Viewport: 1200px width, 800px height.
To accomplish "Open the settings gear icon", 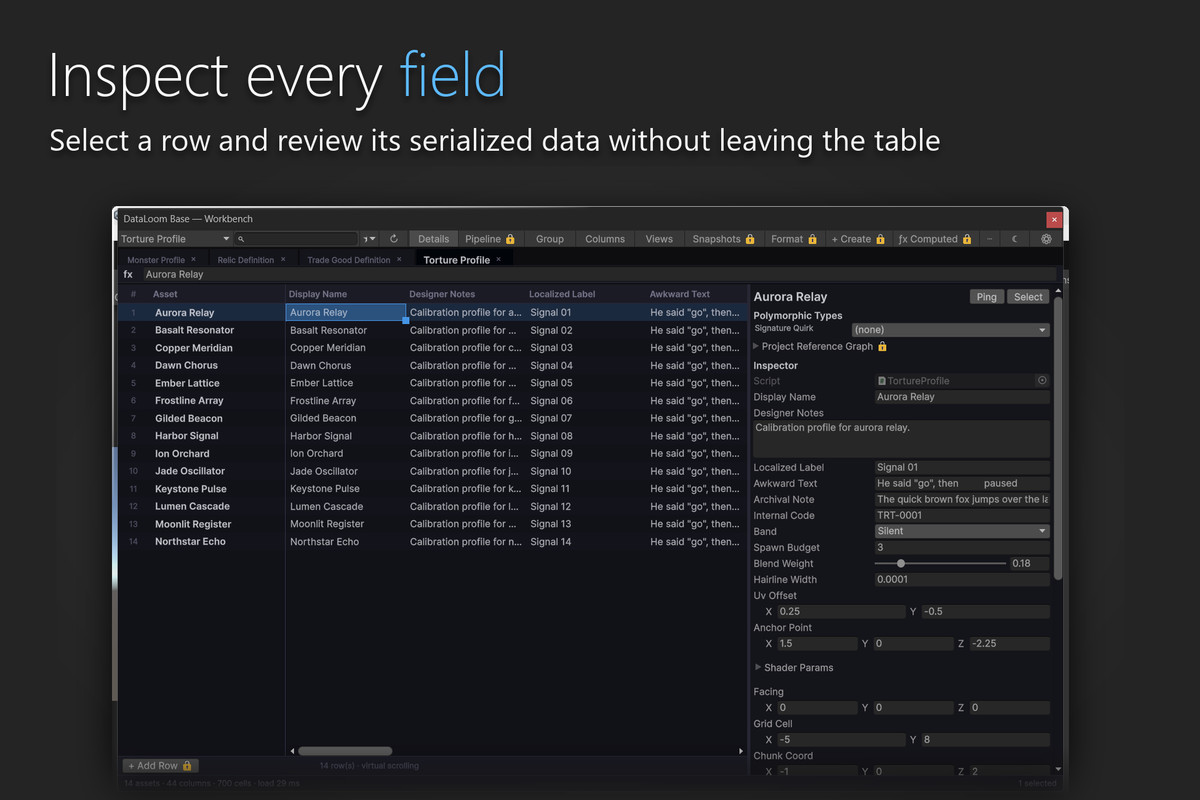I will [1046, 239].
